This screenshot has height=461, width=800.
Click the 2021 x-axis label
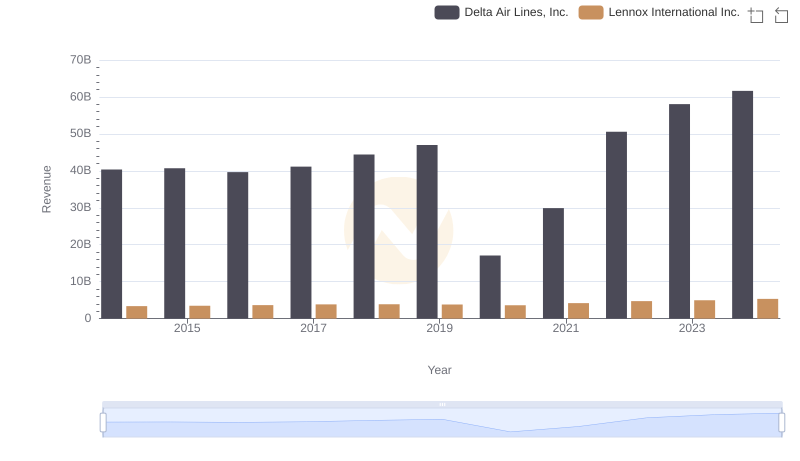tap(565, 328)
